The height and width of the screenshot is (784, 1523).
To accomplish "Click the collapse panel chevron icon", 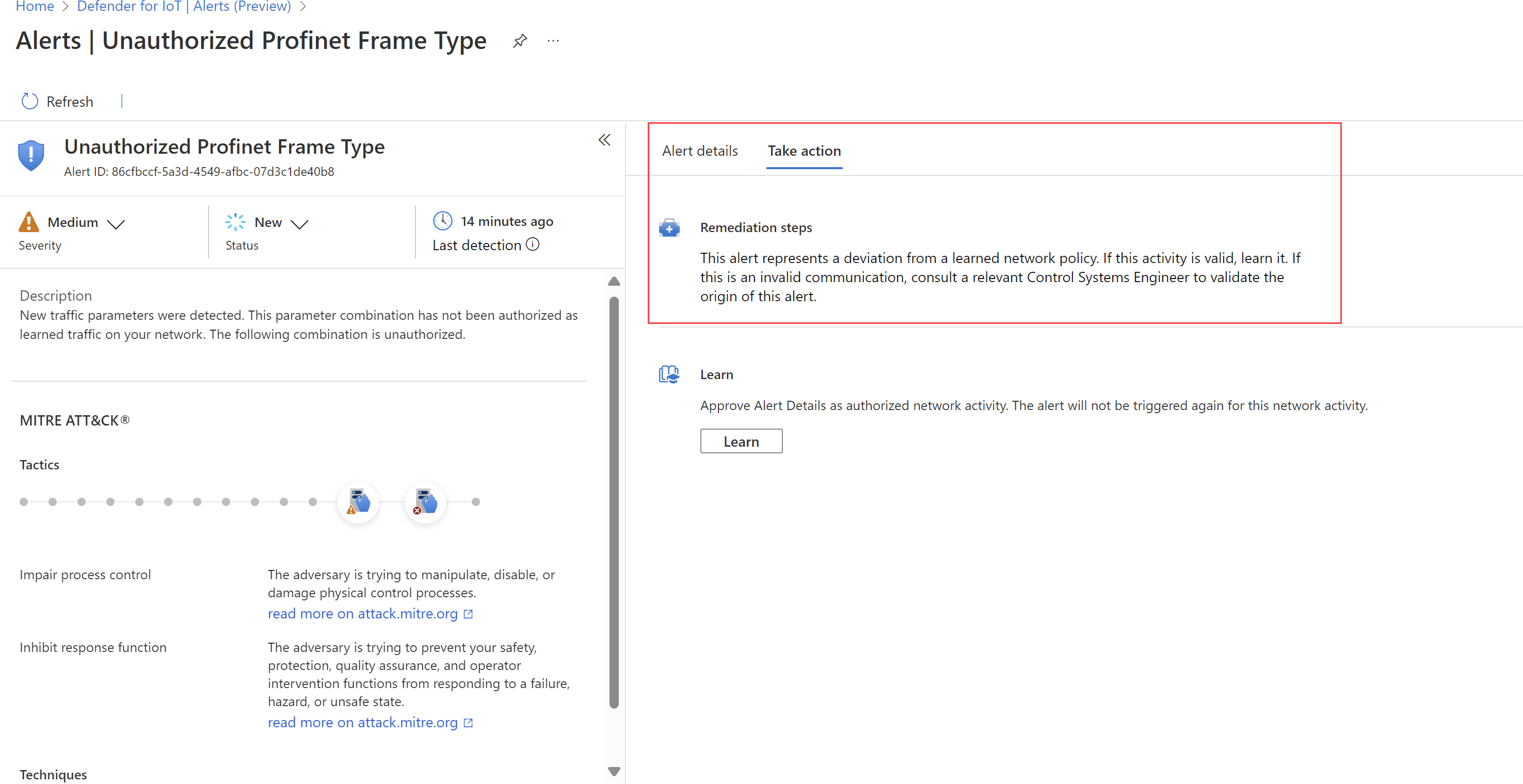I will [x=604, y=140].
